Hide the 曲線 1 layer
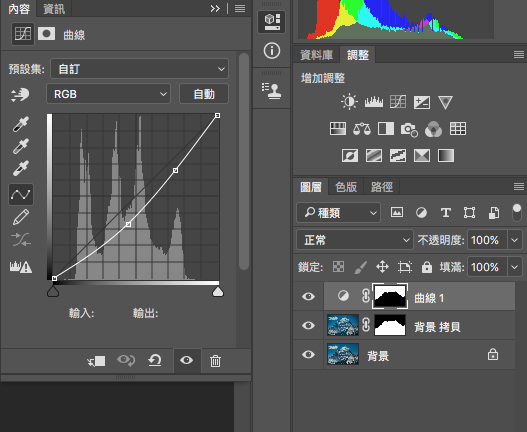Screen dimensions: 527x432 pyautogui.click(x=308, y=297)
